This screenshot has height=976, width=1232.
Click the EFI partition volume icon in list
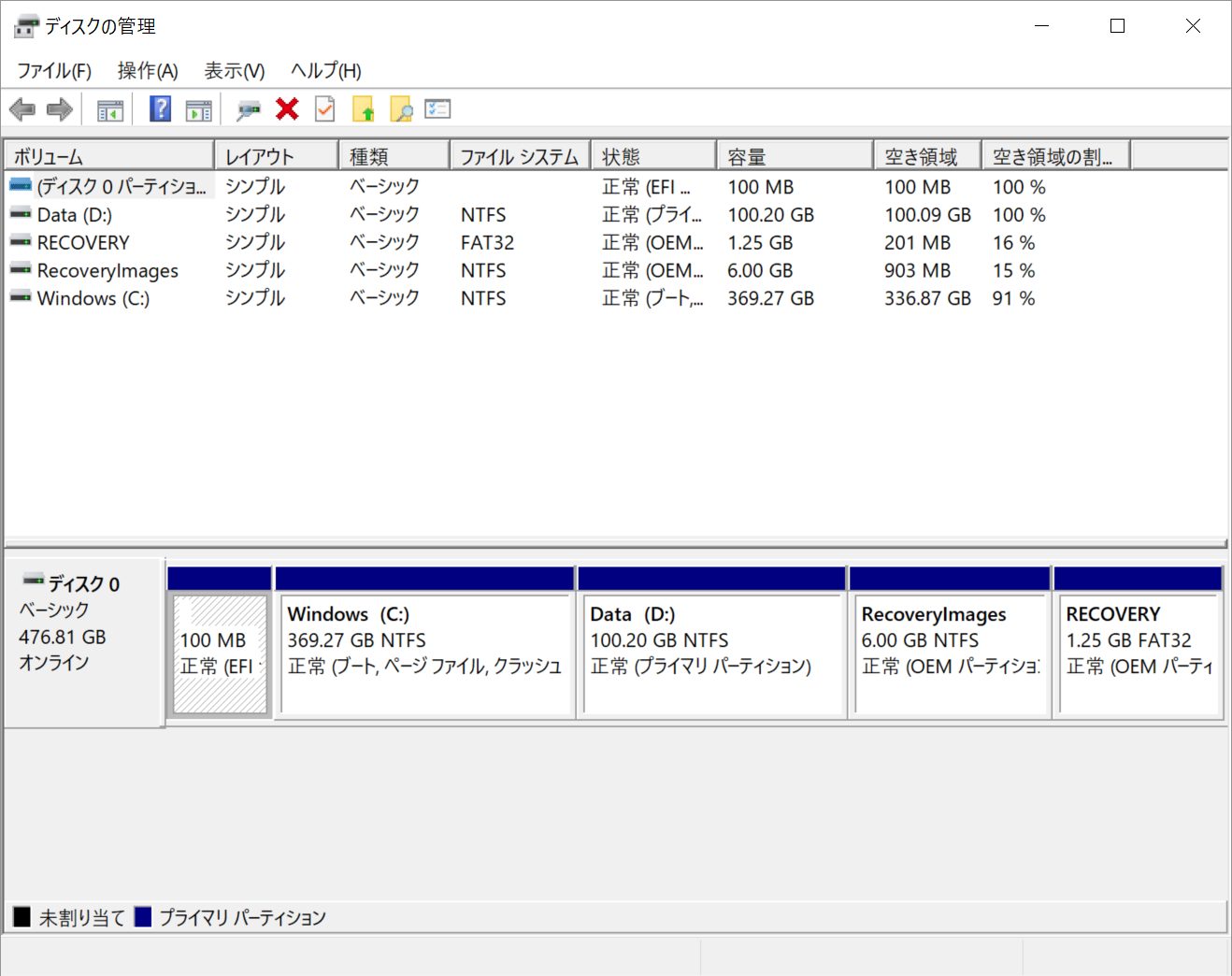coord(21,186)
